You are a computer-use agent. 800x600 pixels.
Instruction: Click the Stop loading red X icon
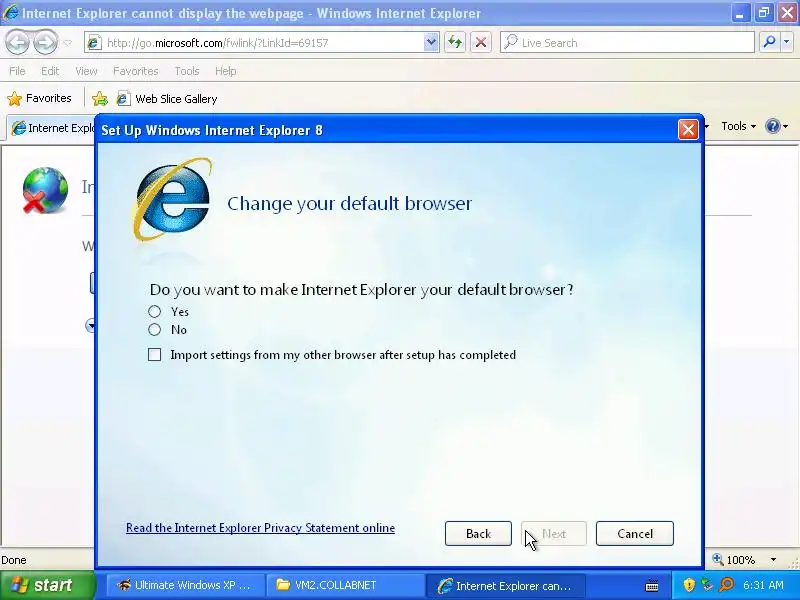click(481, 43)
